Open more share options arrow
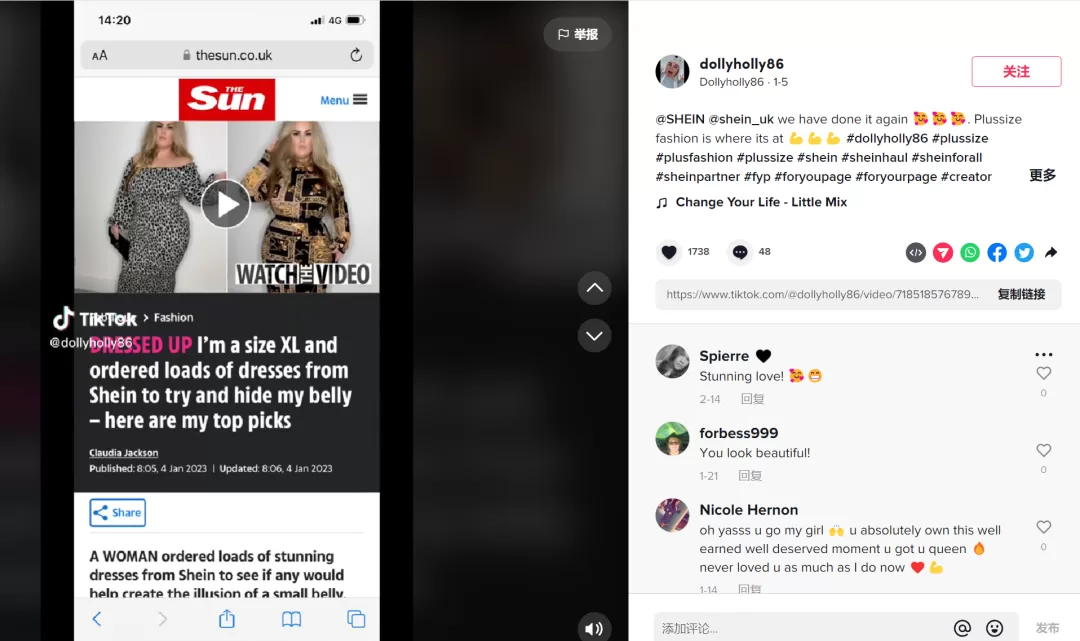The image size is (1080, 641). tap(1051, 253)
